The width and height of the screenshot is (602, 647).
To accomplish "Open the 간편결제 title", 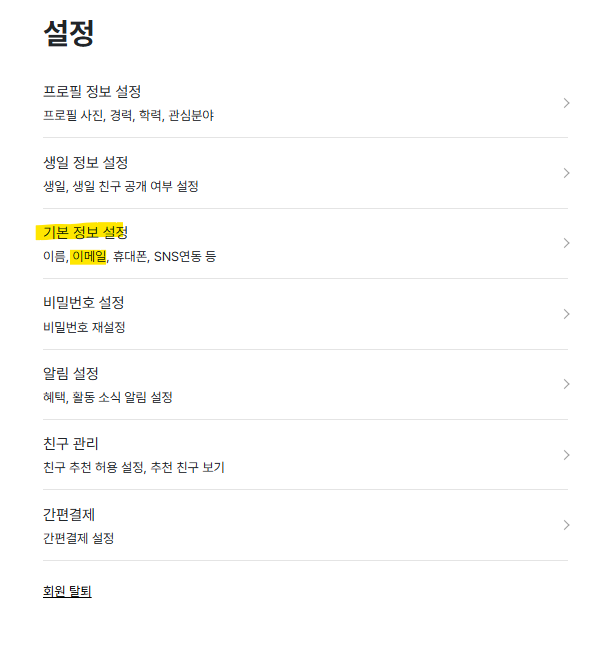I will [69, 514].
